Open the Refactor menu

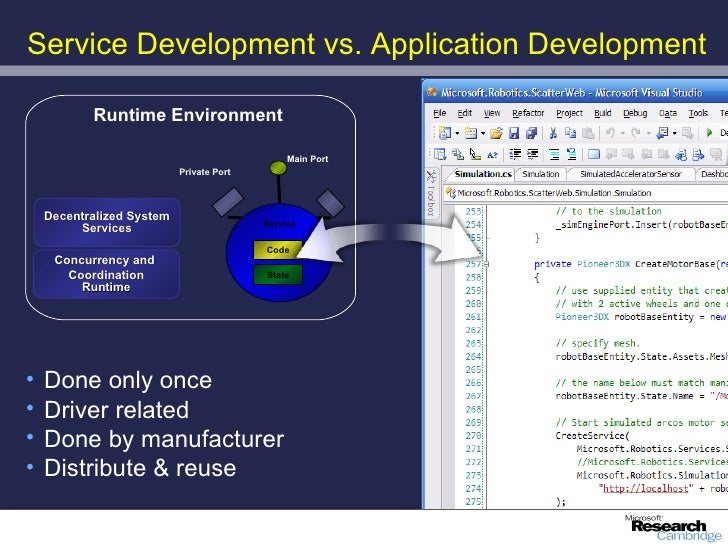[x=528, y=113]
